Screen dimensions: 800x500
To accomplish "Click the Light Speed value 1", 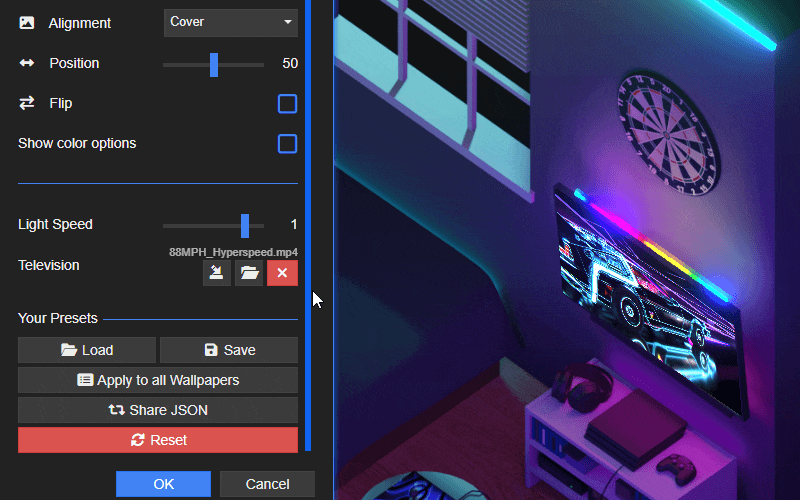I will (x=293, y=224).
